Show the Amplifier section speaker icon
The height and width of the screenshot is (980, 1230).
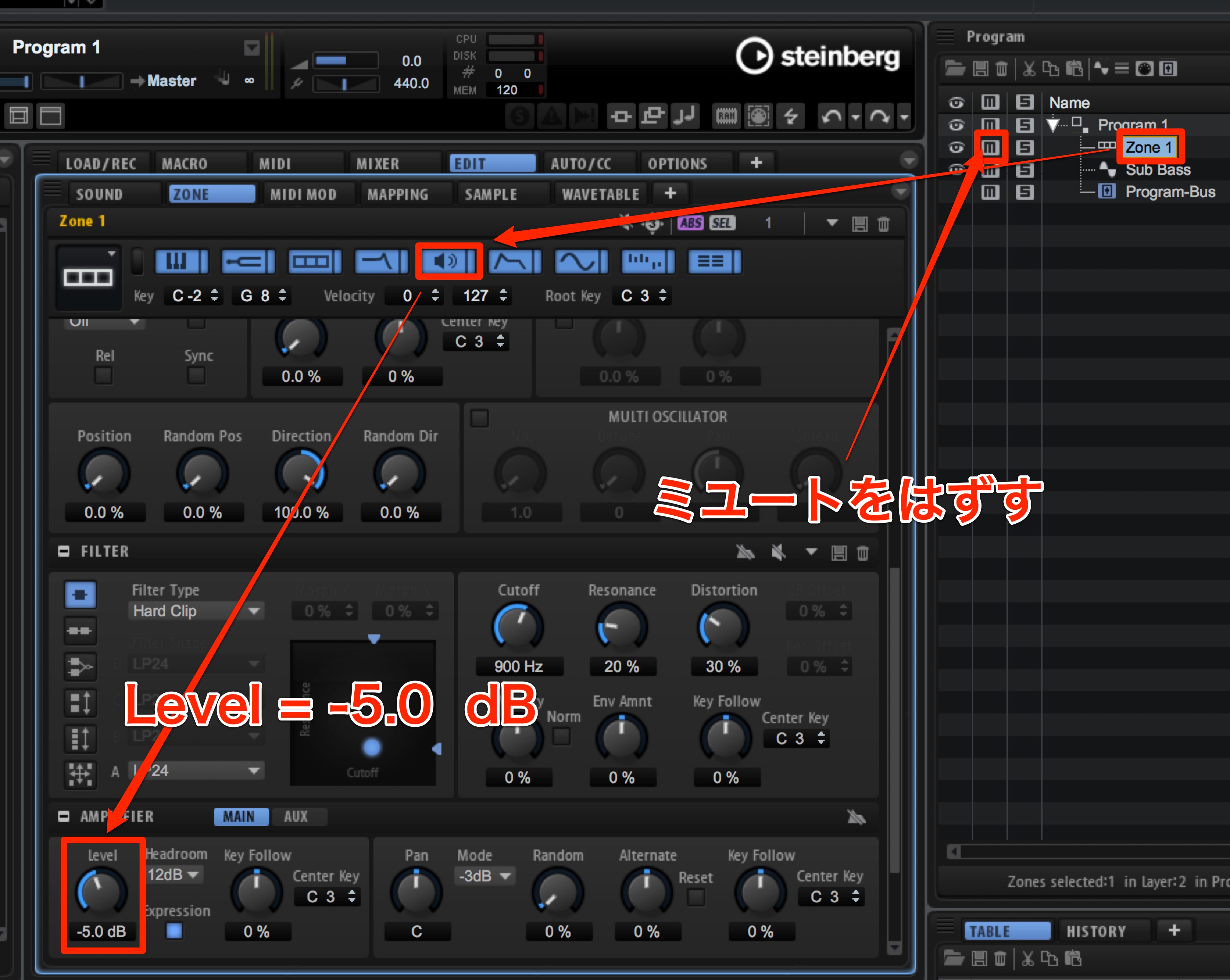(448, 262)
